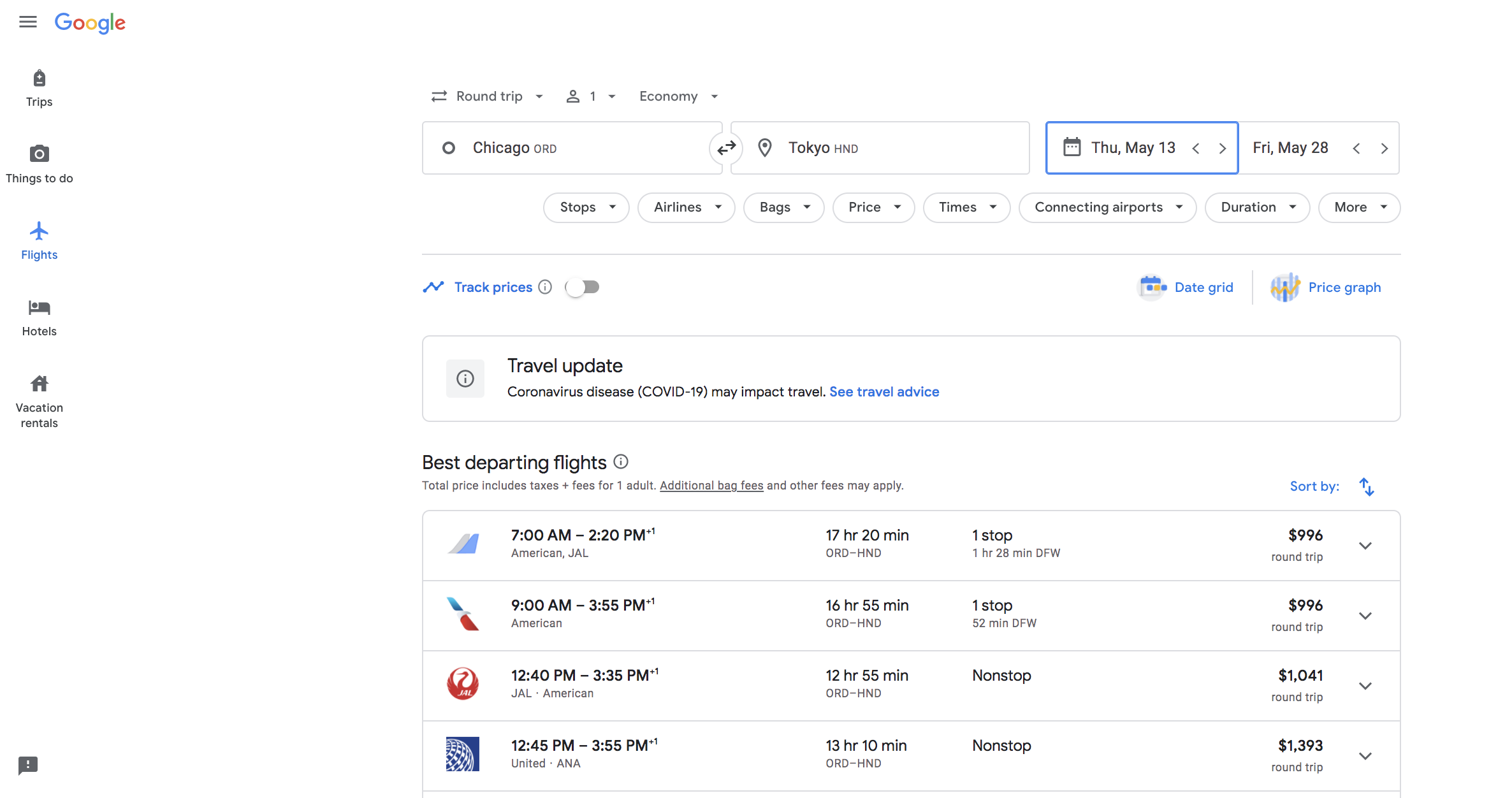Click the Flights icon in sidebar
Viewport: 1512px width, 798px height.
pos(39,231)
